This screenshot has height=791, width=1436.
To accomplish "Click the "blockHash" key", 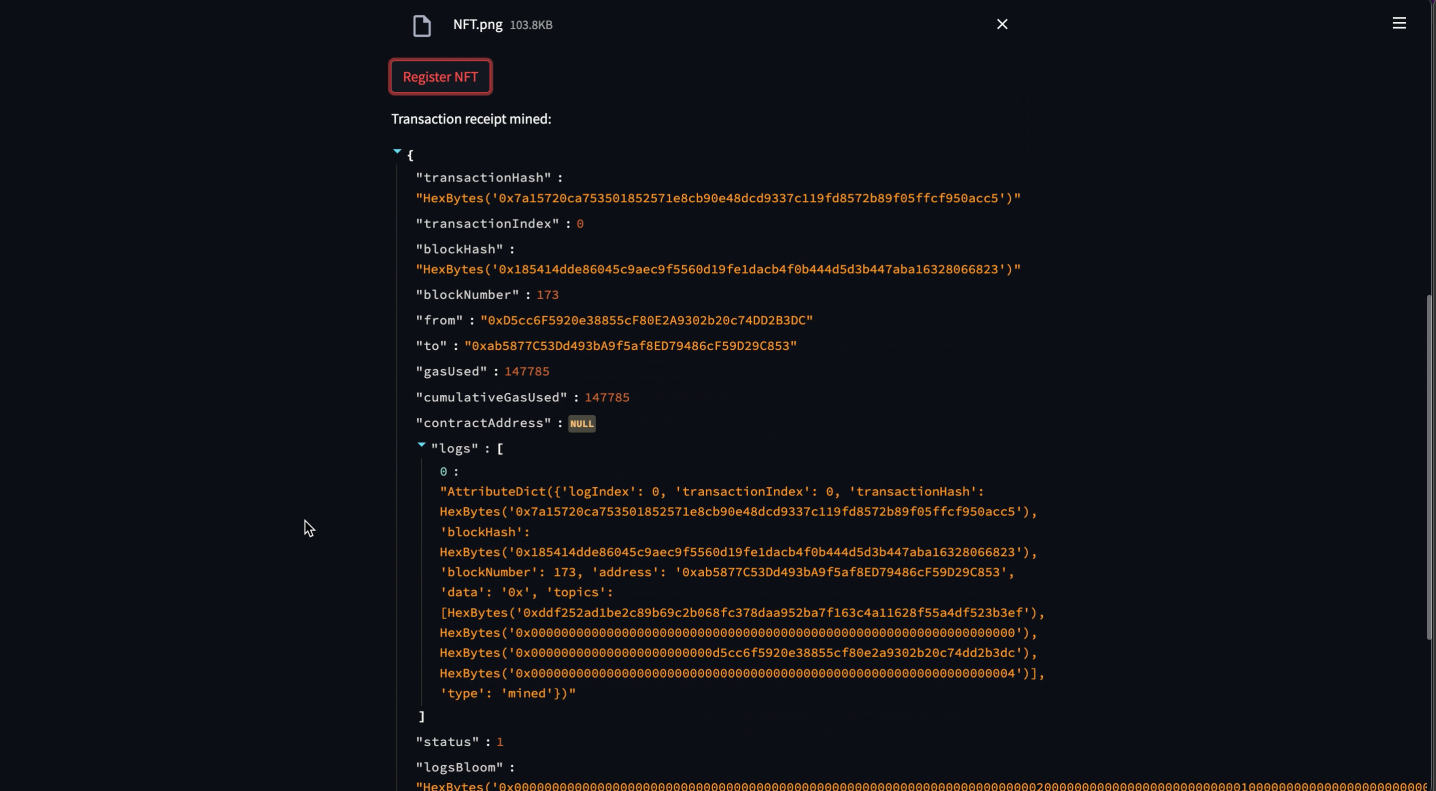I will click(460, 249).
